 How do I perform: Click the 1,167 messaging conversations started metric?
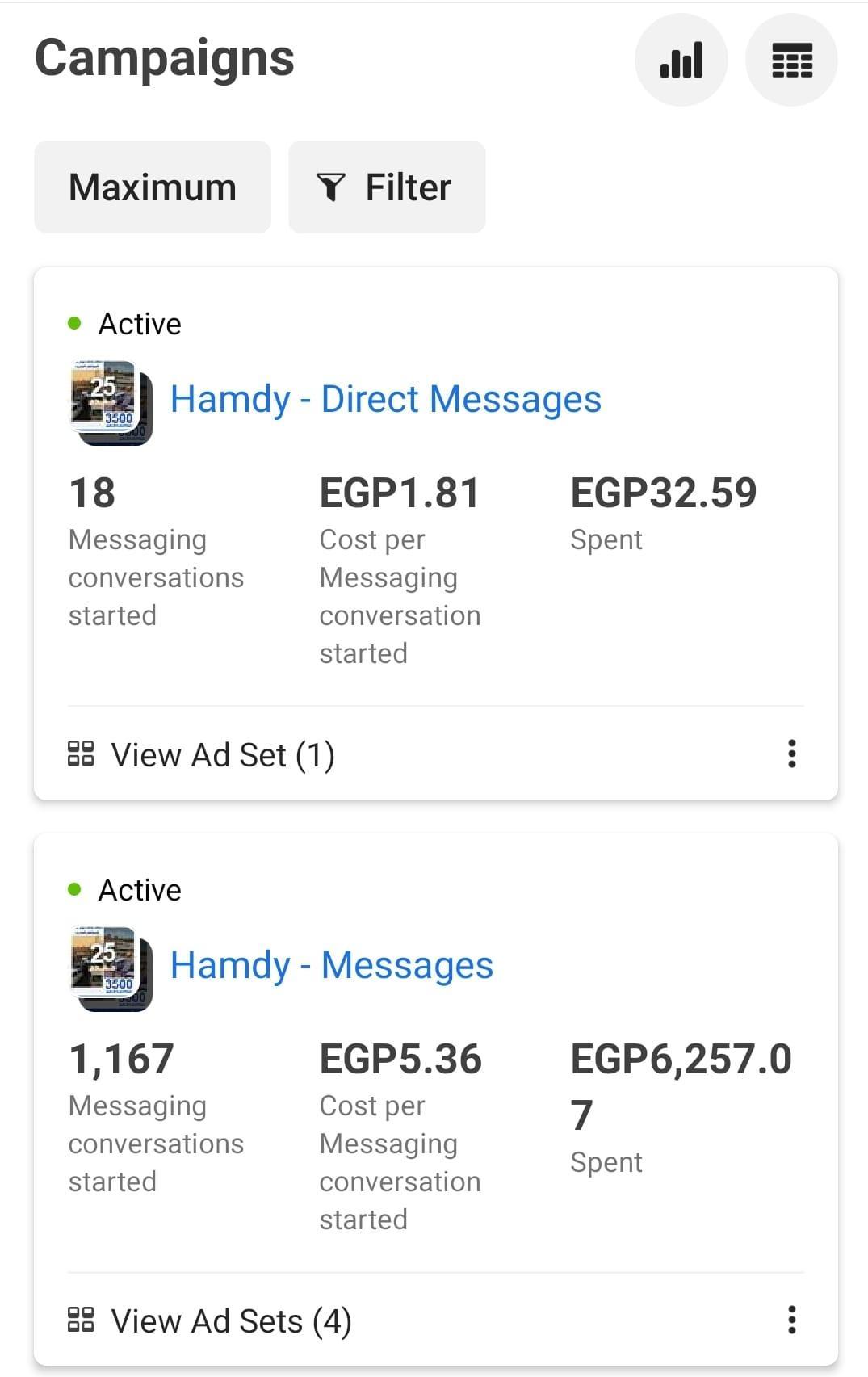[121, 1060]
